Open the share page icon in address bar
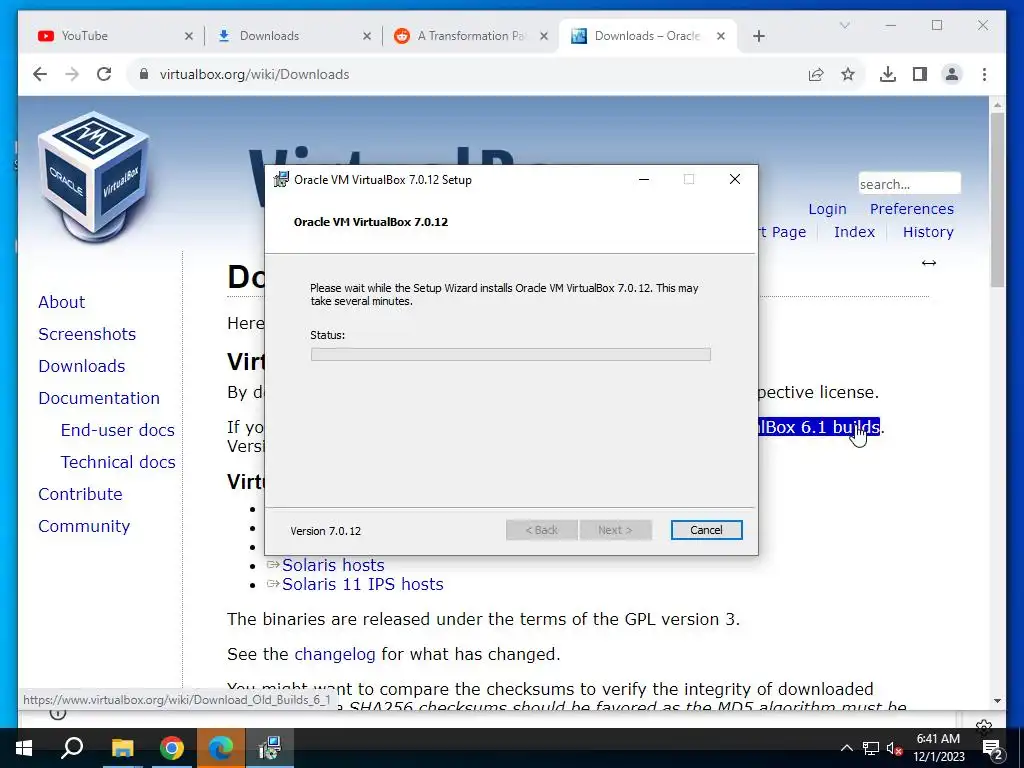 [816, 74]
